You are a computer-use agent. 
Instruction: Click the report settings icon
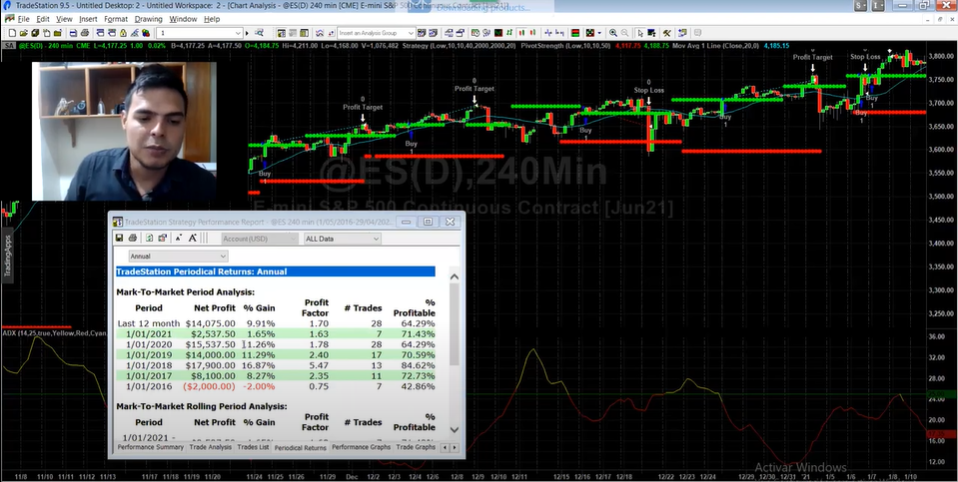[x=162, y=238]
